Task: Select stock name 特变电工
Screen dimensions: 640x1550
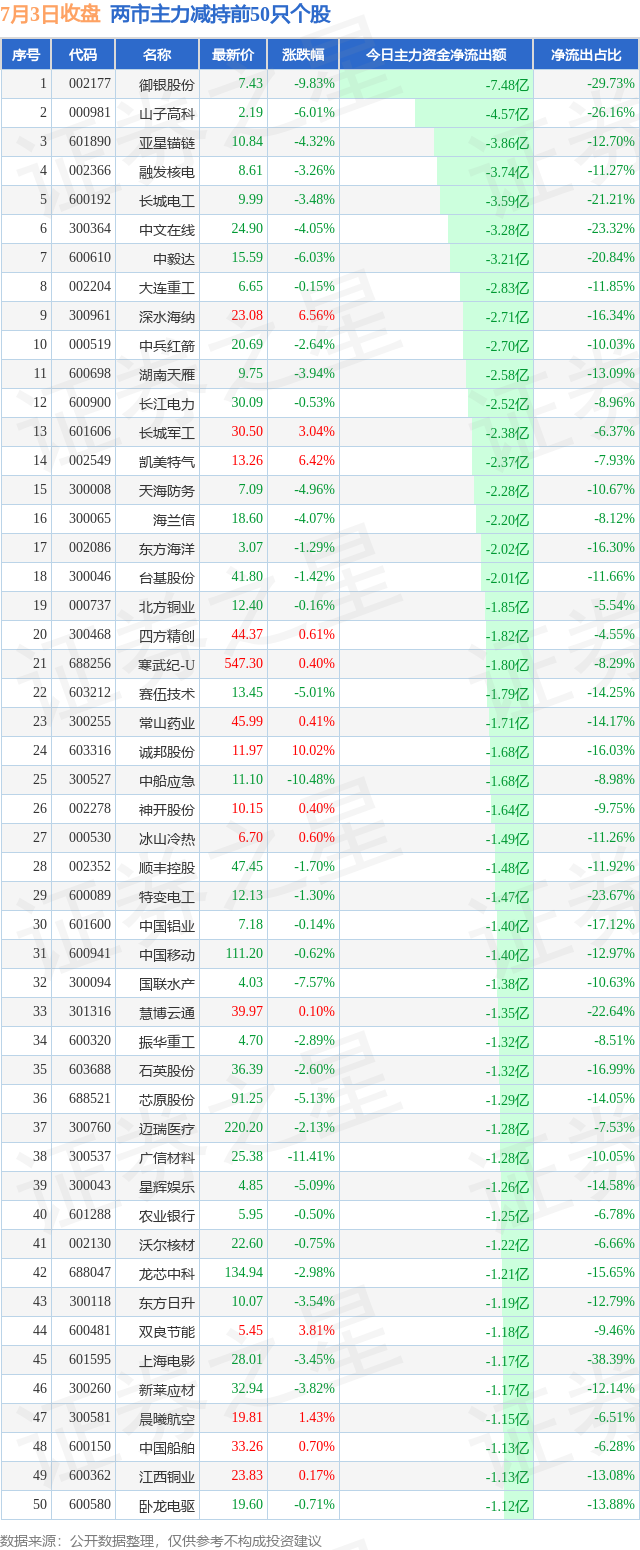Action: click(167, 896)
